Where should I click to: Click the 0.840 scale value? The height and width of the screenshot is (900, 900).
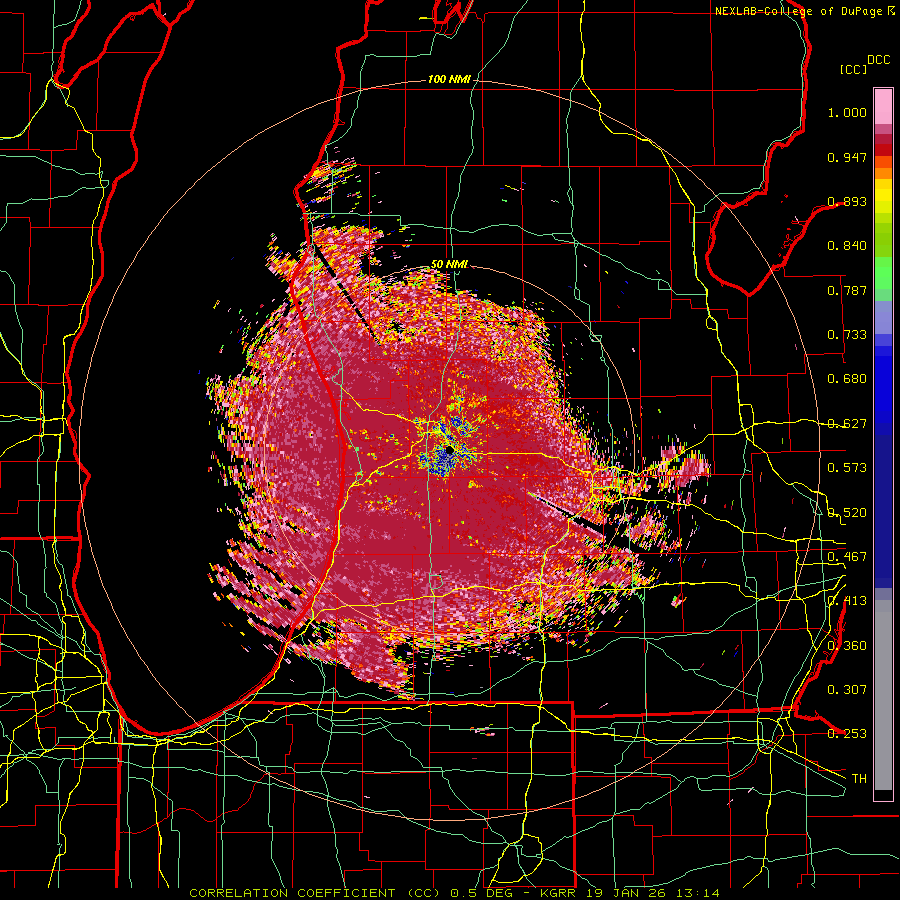coord(847,246)
